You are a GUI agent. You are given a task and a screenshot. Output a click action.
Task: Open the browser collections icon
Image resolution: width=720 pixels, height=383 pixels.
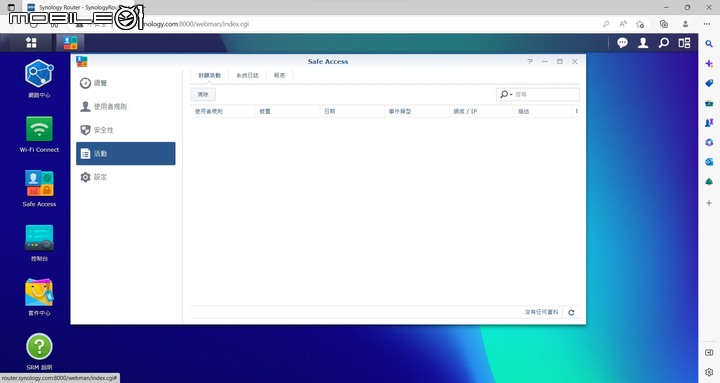(x=664, y=24)
